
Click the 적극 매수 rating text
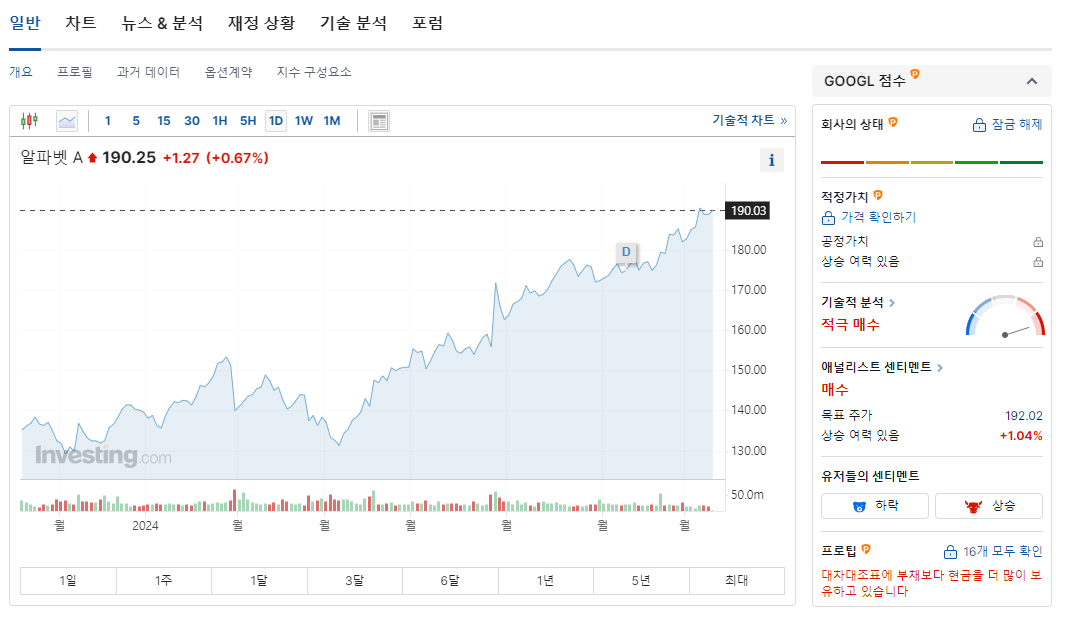[x=850, y=325]
